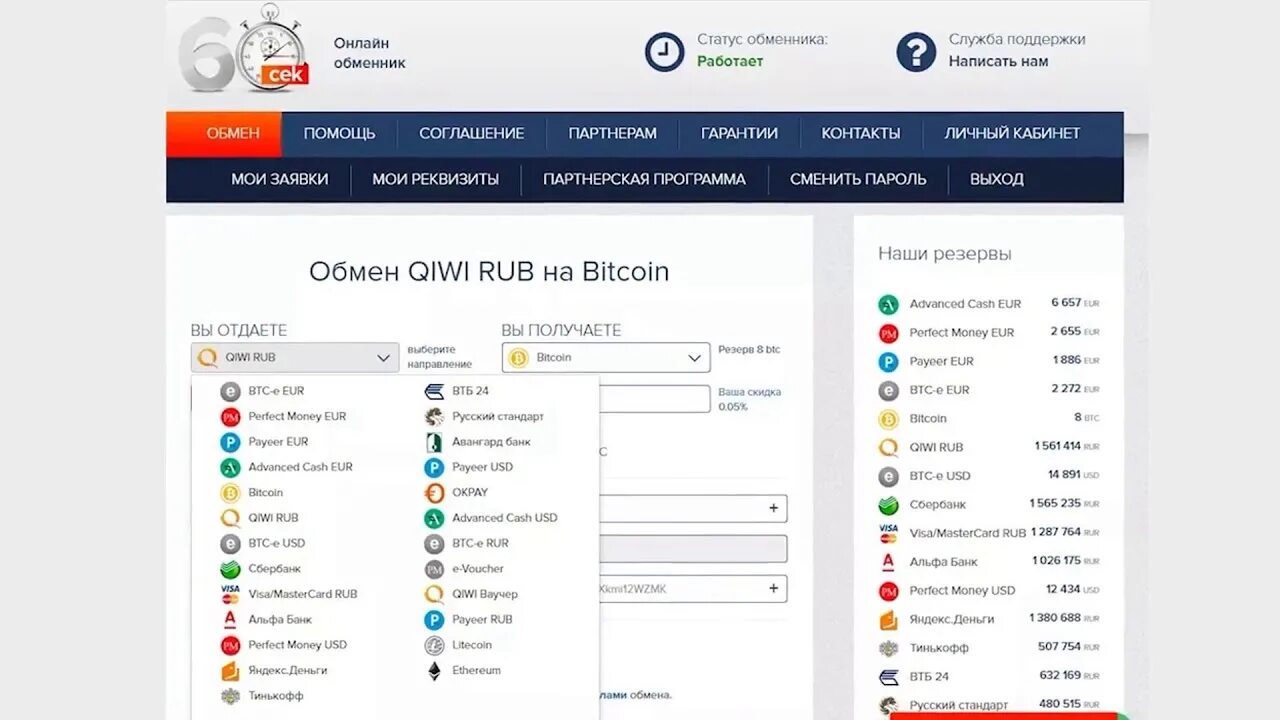Click Perfect Money USD row in reserves
1280x720 pixels.
(989, 591)
